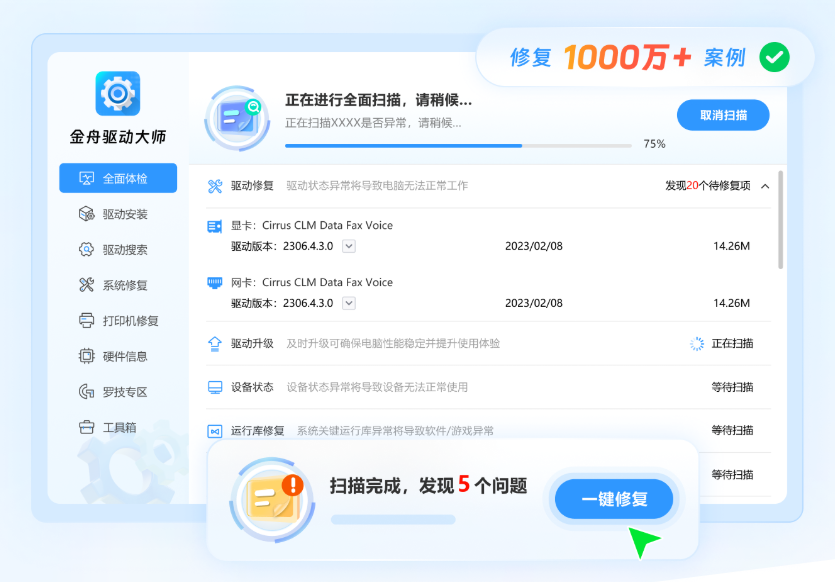The height and width of the screenshot is (582, 835).
Task: Click the 显卡 graphics card icon
Action: pos(215,226)
